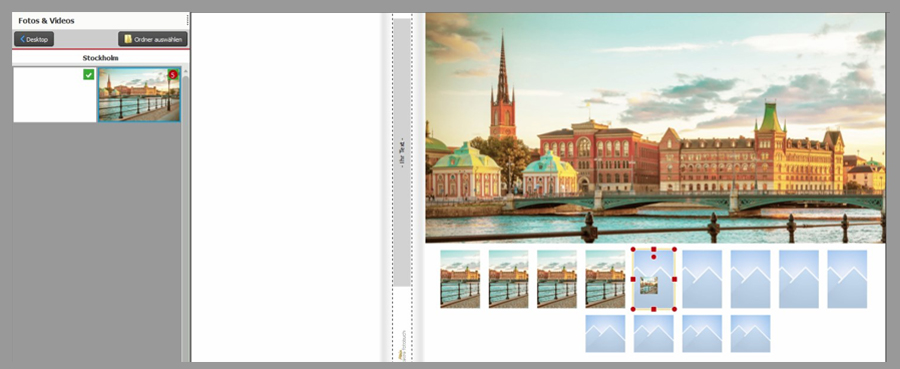Click the red usage badge showing 5
The image size is (900, 369).
click(173, 75)
